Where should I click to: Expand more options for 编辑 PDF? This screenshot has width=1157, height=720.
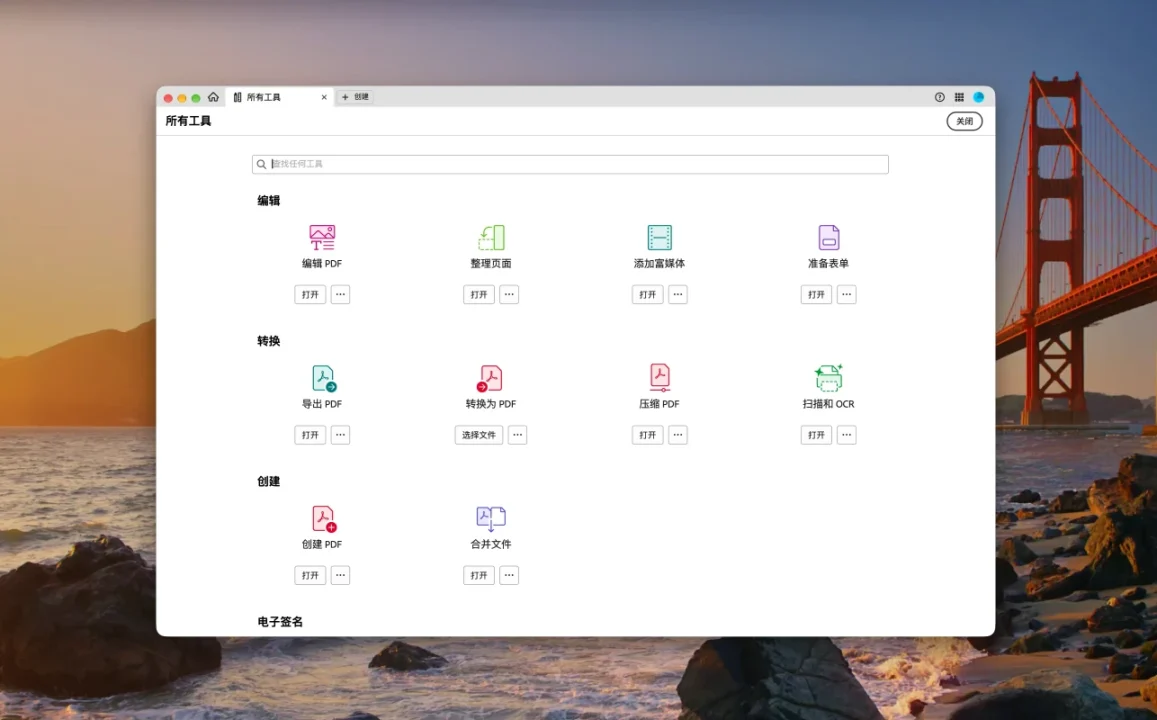pyautogui.click(x=340, y=294)
